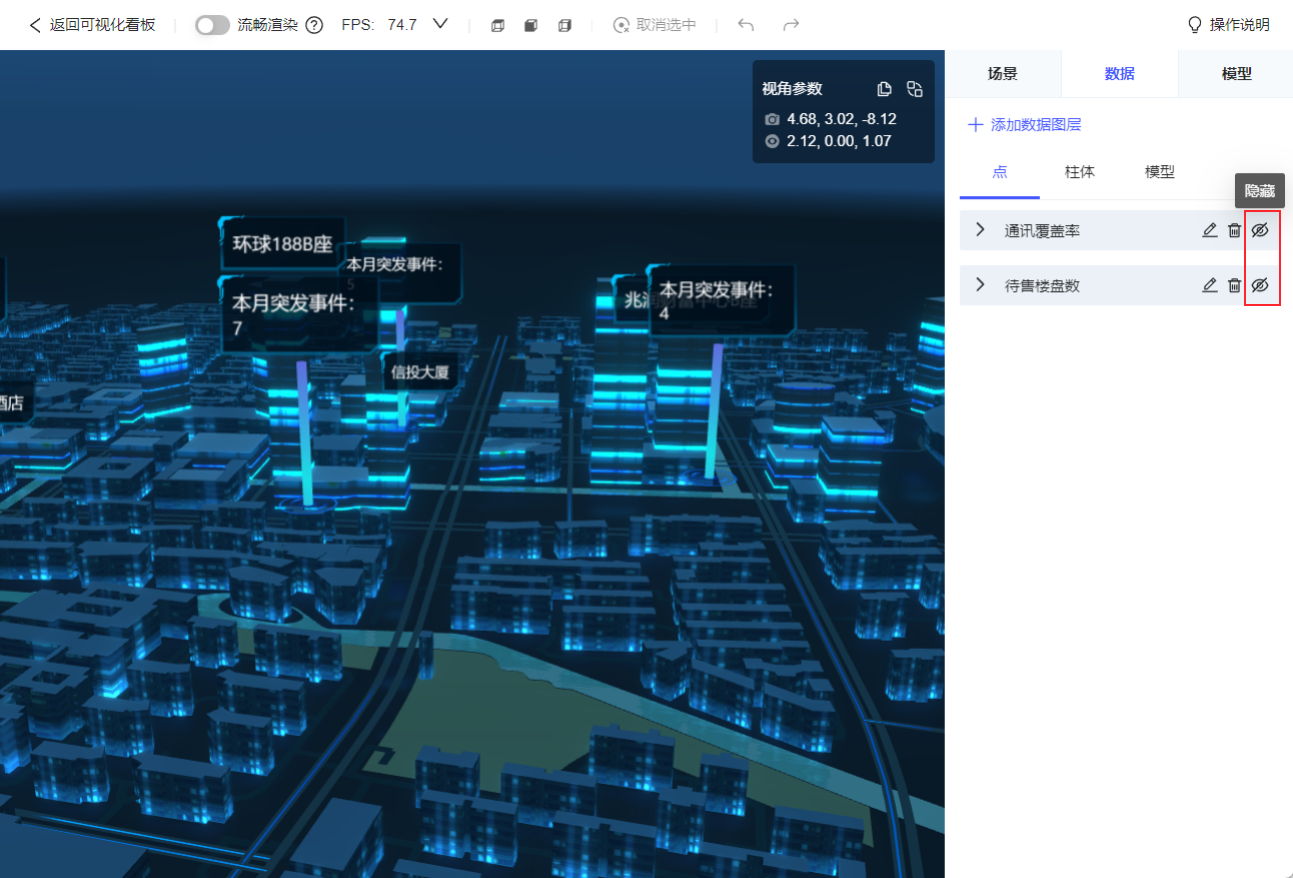The image size is (1293, 878).
Task: Hide the 待售楼盘数 layer
Action: pos(1260,285)
